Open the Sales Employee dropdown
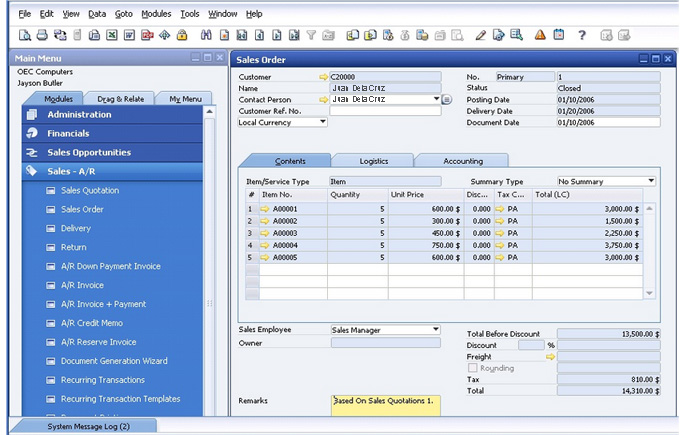Viewport: 687px width, 435px height. pos(435,329)
